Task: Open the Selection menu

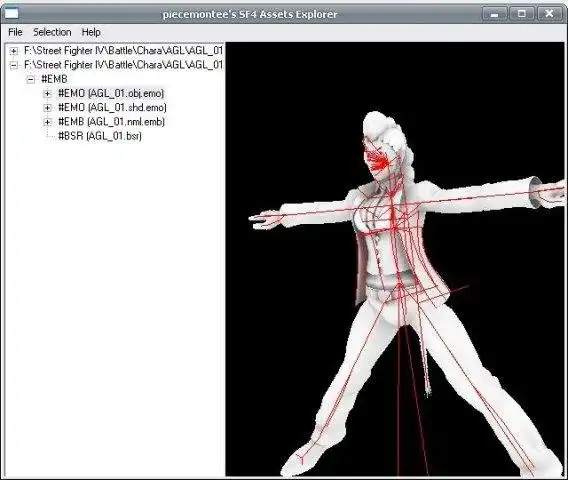Action: 52,32
